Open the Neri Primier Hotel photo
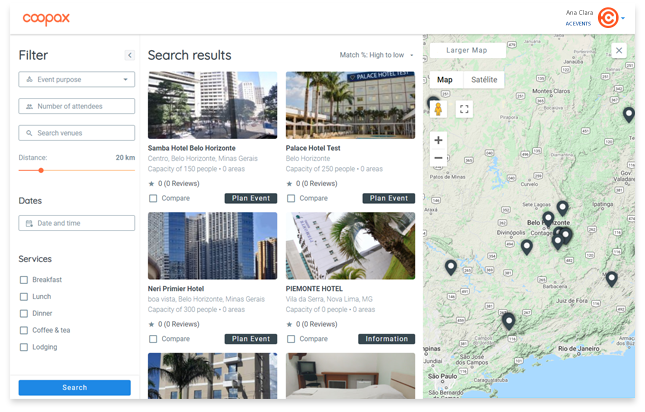Screen dimensions: 645x412 coord(212,245)
